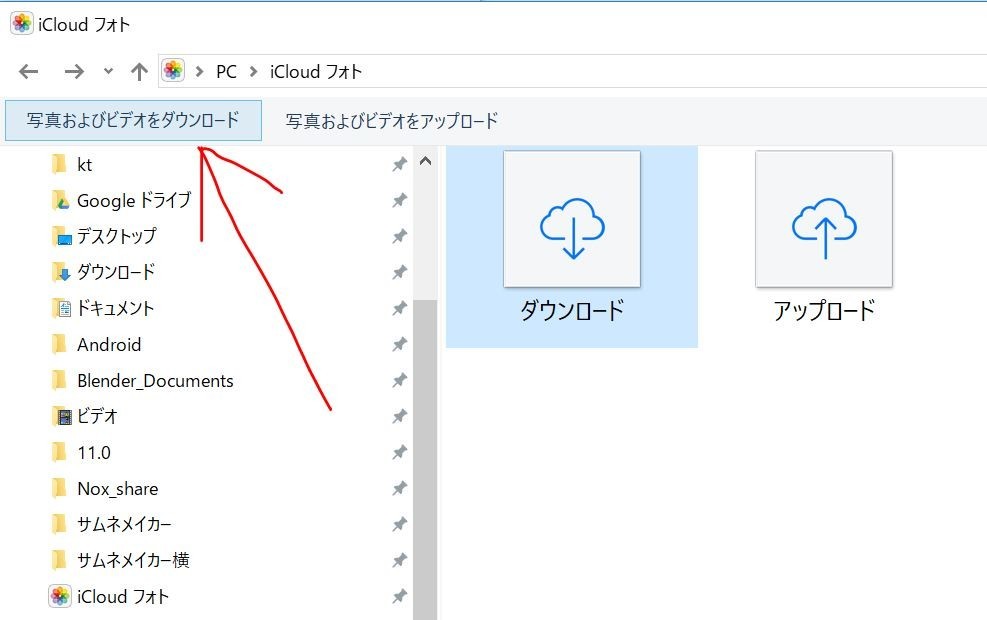The height and width of the screenshot is (620, 987).
Task: Click the Android folder icon
Action: click(x=60, y=344)
